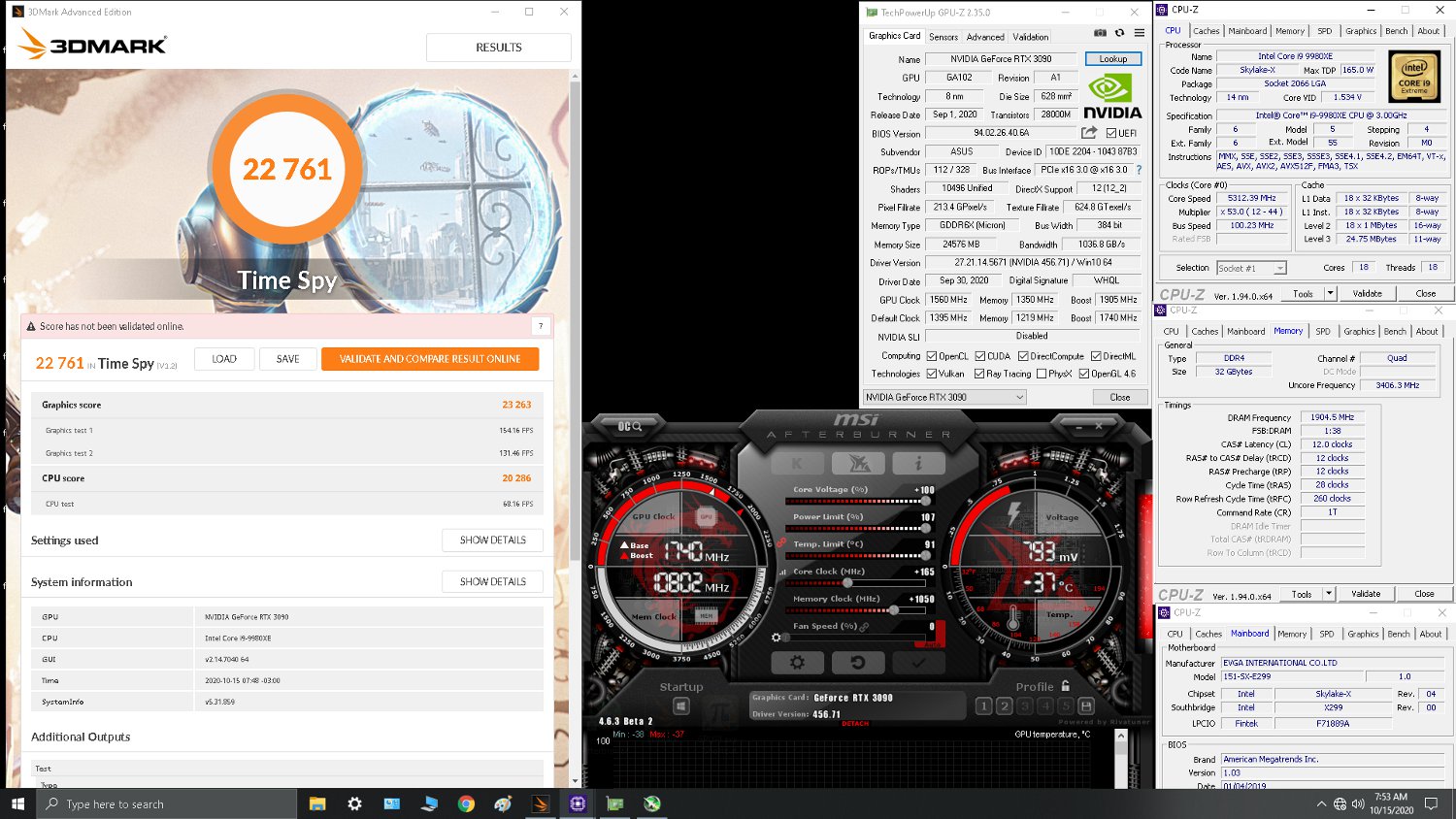Click the Afterburner fighter jet logo button
This screenshot has height=819, width=1456.
tap(858, 464)
